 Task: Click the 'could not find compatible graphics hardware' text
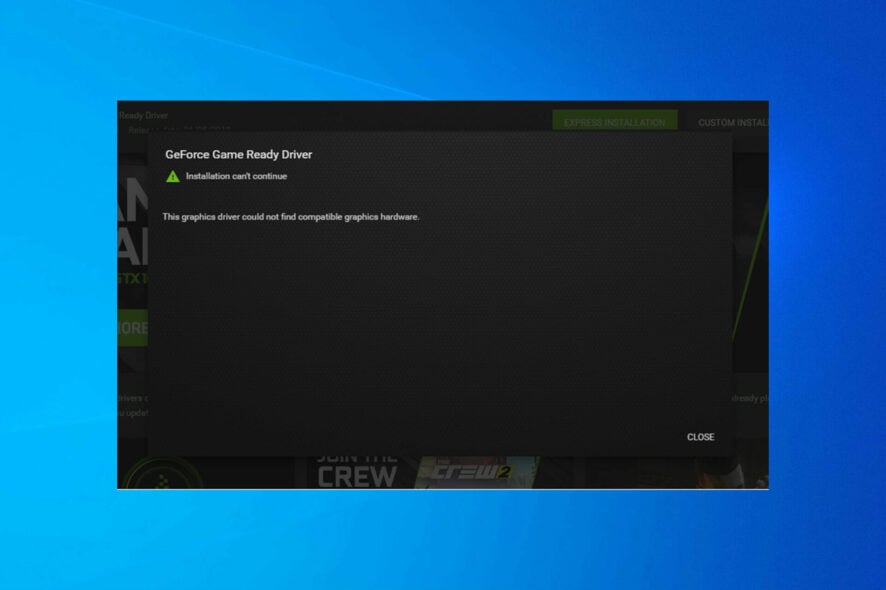(x=331, y=217)
